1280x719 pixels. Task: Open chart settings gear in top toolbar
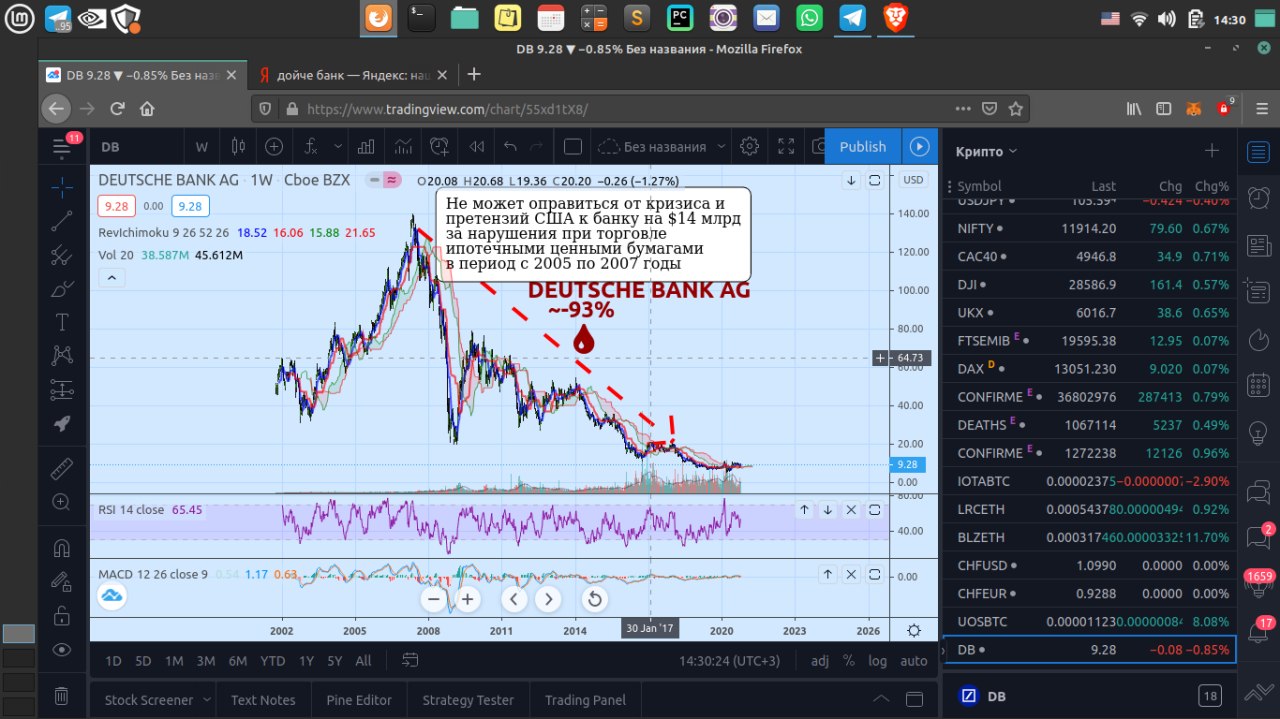point(749,147)
